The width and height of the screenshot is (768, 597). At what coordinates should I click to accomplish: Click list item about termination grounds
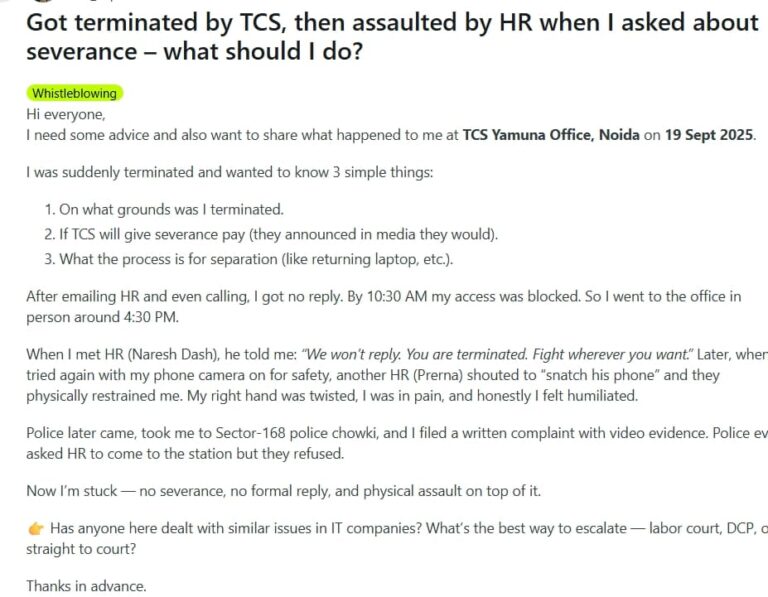(164, 210)
